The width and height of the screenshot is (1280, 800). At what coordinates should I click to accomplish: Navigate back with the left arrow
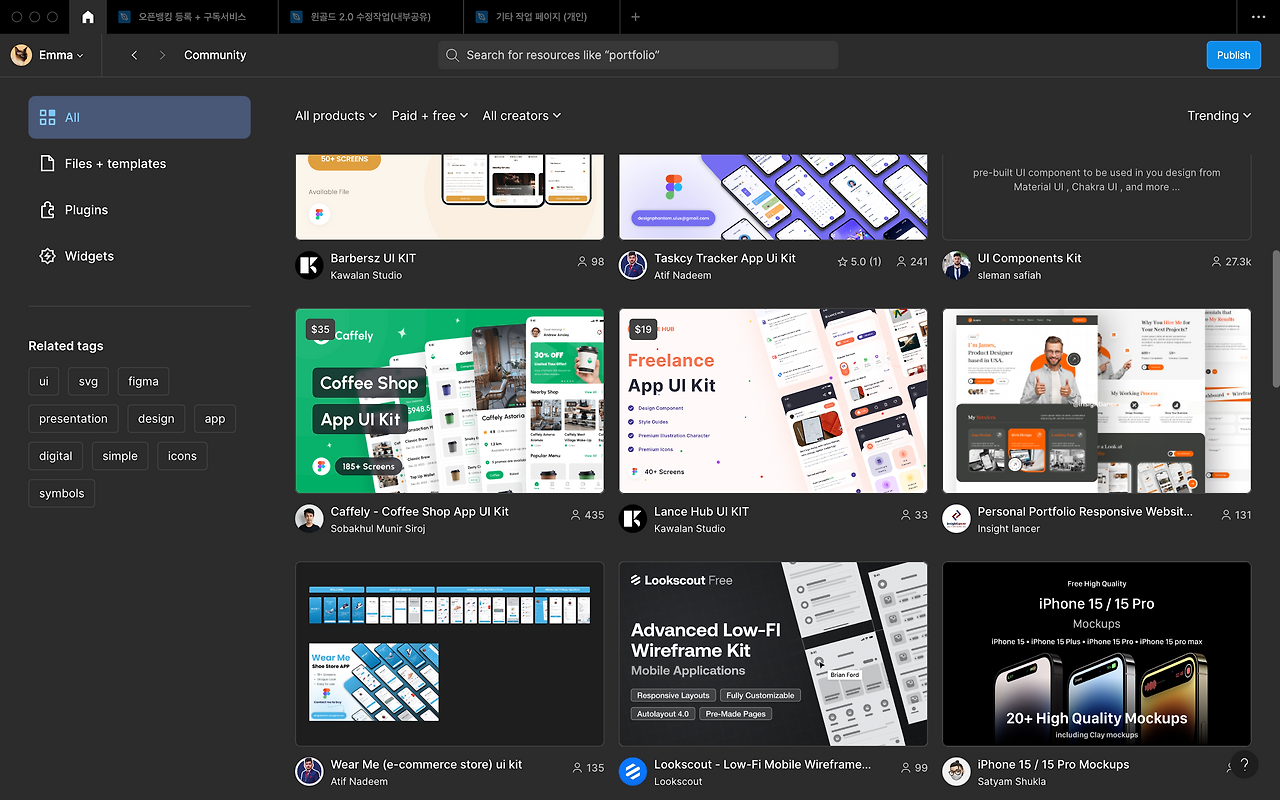coord(134,55)
